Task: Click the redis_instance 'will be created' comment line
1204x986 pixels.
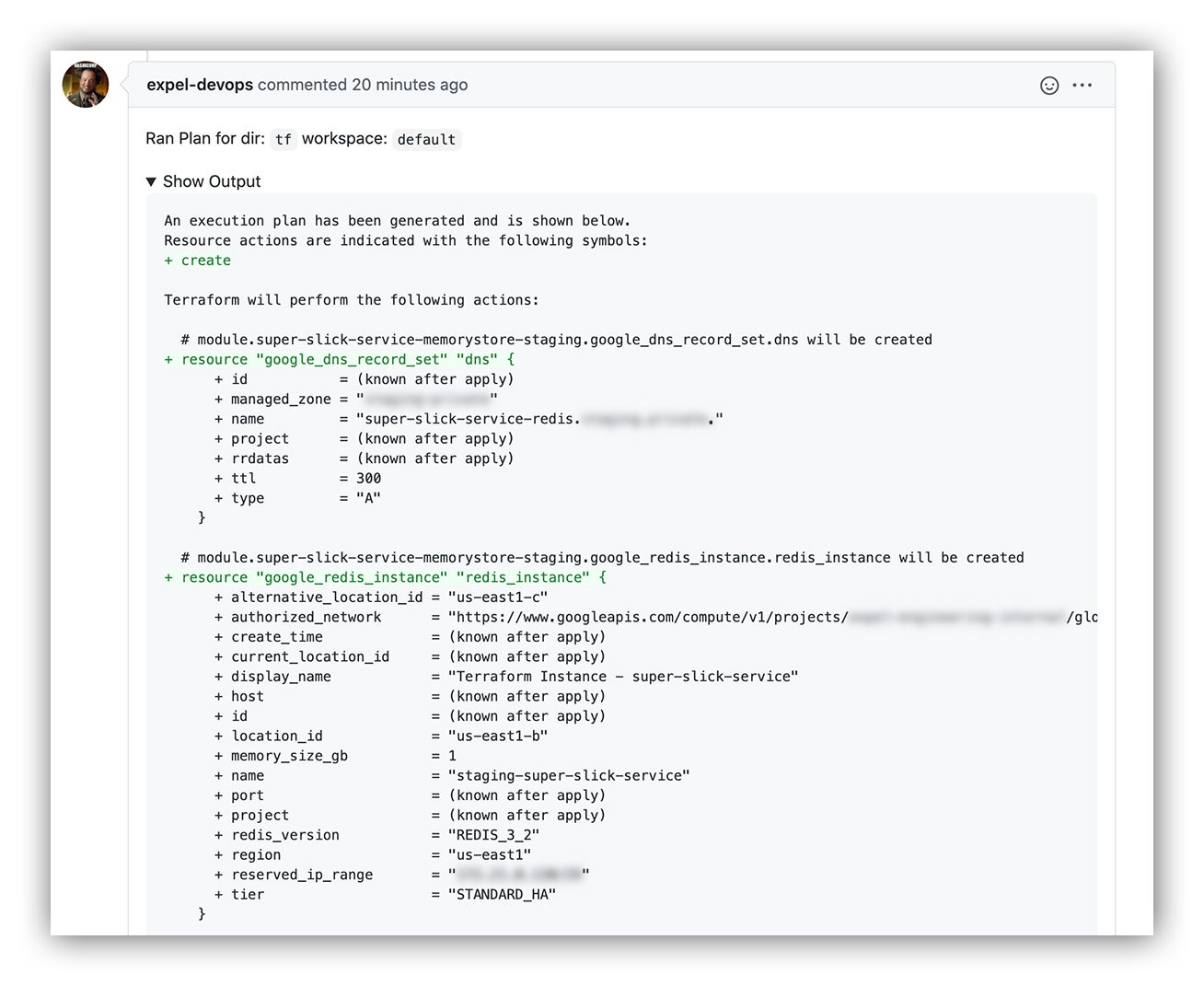Action: pyautogui.click(x=603, y=557)
